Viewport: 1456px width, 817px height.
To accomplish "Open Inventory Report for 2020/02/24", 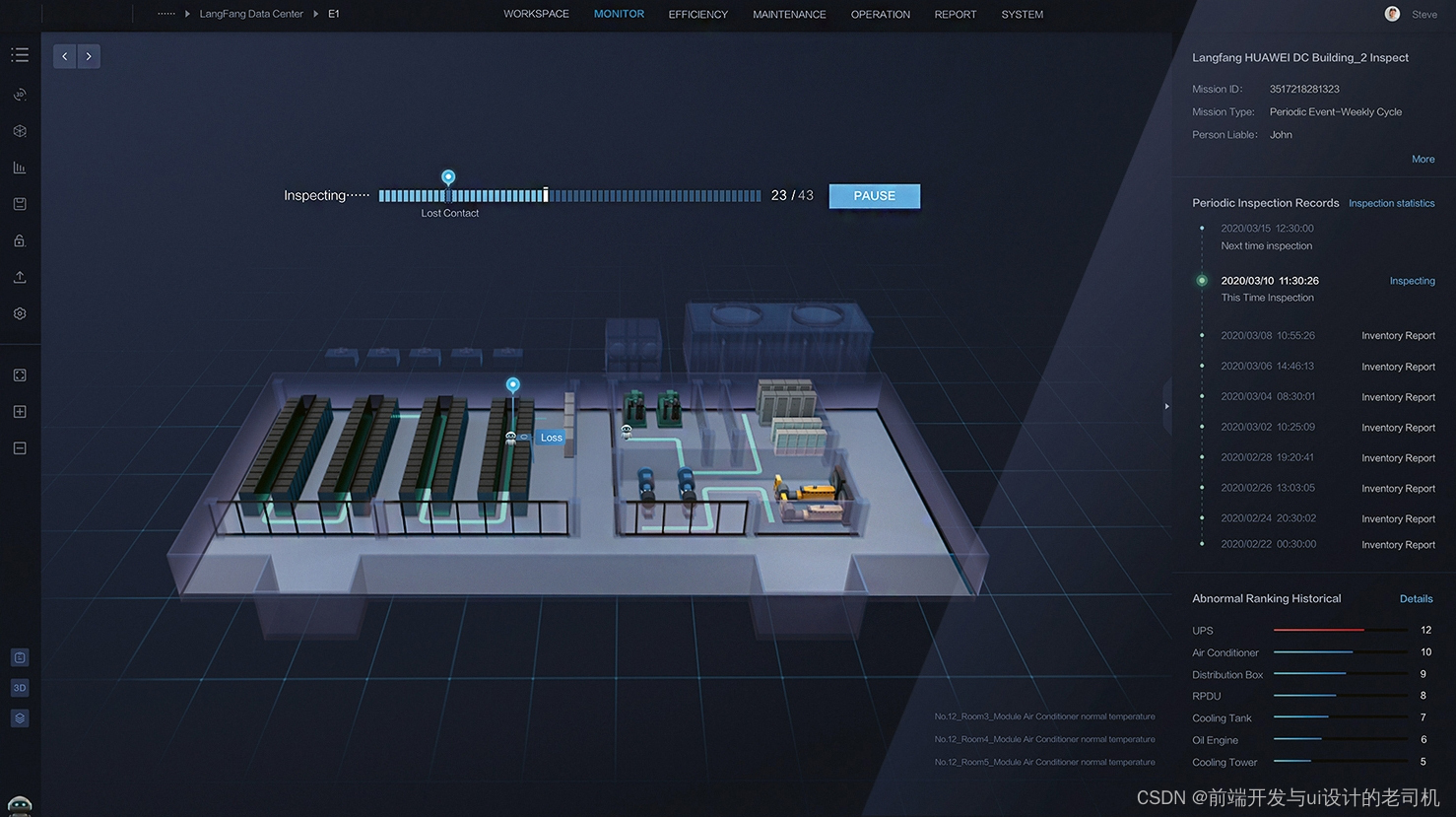I will tap(1398, 519).
